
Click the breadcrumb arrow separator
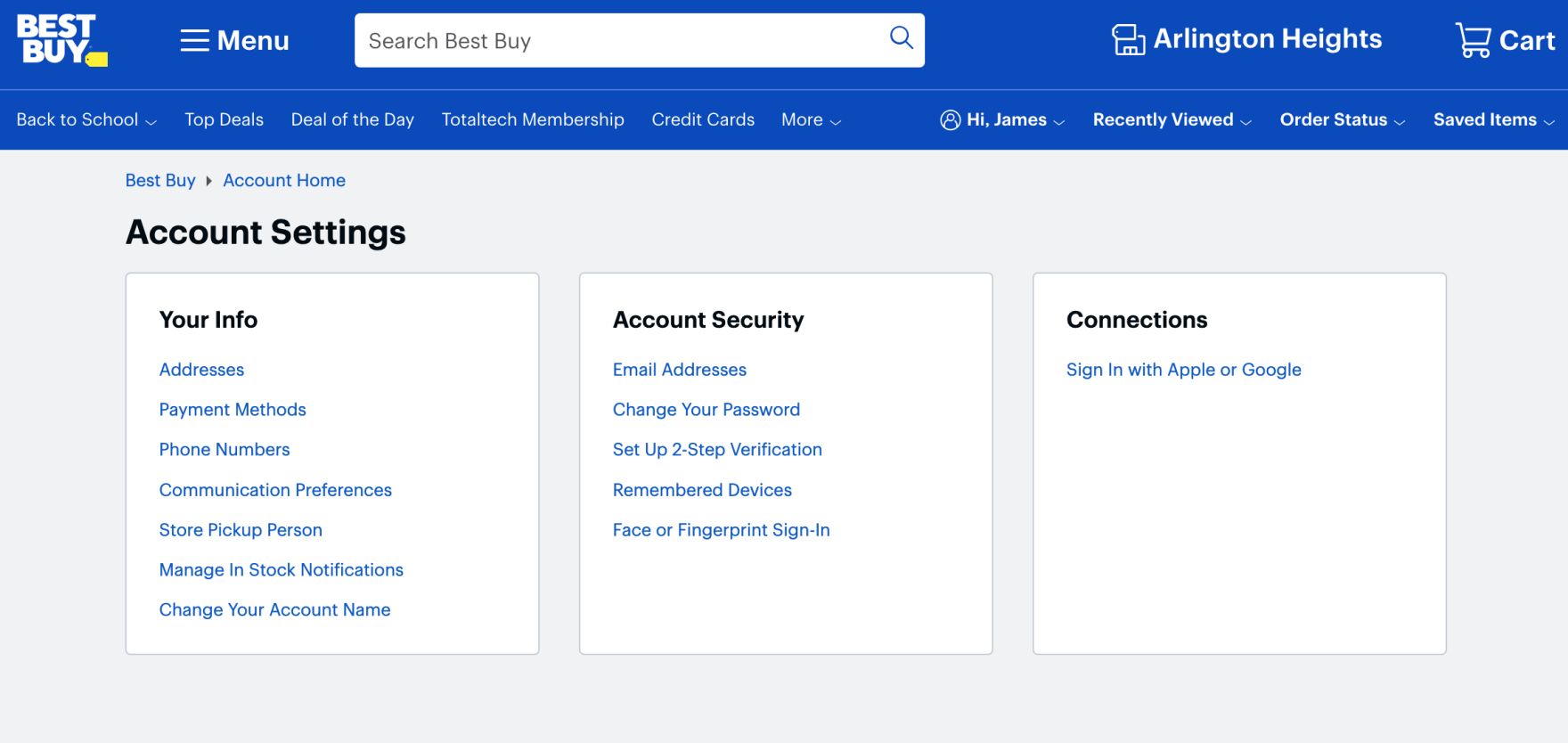pyautogui.click(x=208, y=181)
